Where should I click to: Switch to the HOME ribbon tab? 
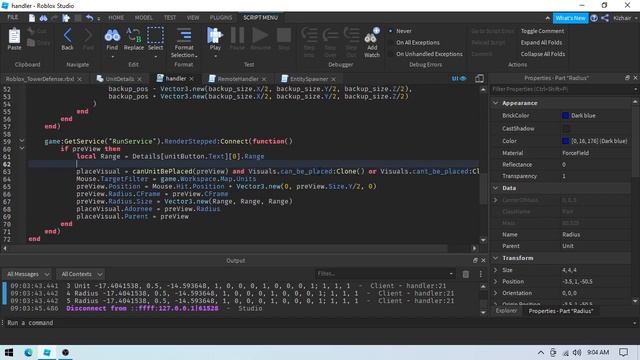coord(116,18)
